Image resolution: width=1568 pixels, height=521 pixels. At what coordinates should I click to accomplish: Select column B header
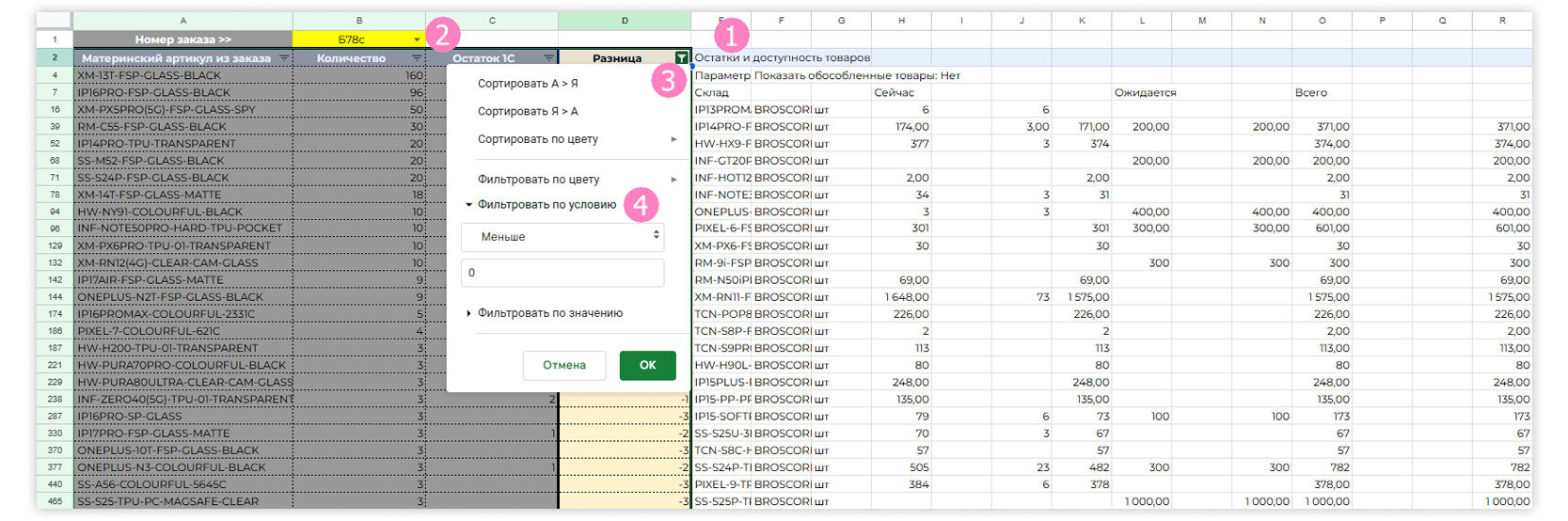[358, 21]
